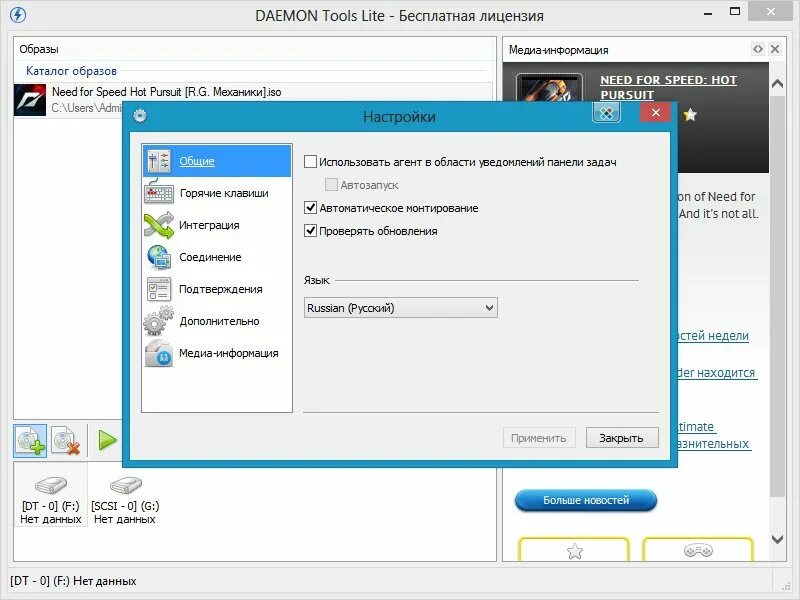This screenshot has width=800, height=600.
Task: Close the Медиа-информация panel
Action: [x=775, y=49]
